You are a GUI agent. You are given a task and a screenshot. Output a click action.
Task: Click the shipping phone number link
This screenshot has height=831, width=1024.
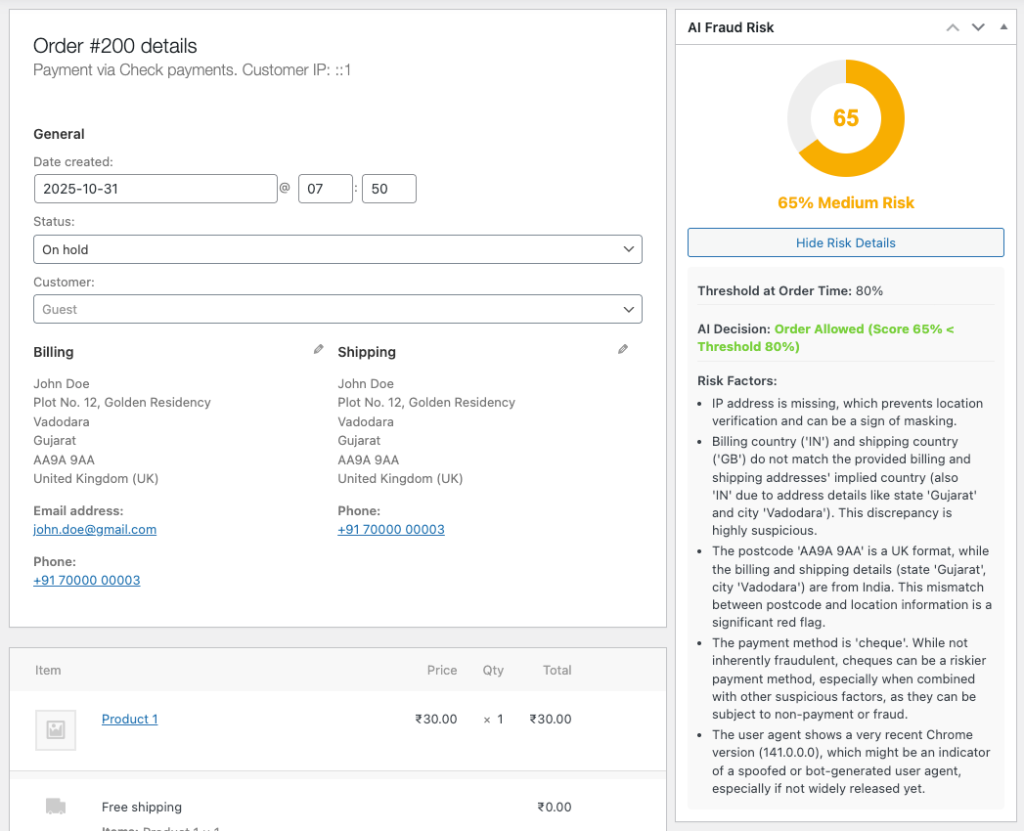pos(391,529)
